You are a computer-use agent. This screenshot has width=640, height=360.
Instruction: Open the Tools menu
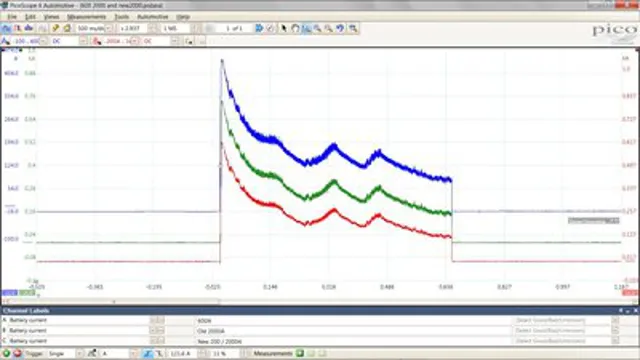pyautogui.click(x=122, y=17)
